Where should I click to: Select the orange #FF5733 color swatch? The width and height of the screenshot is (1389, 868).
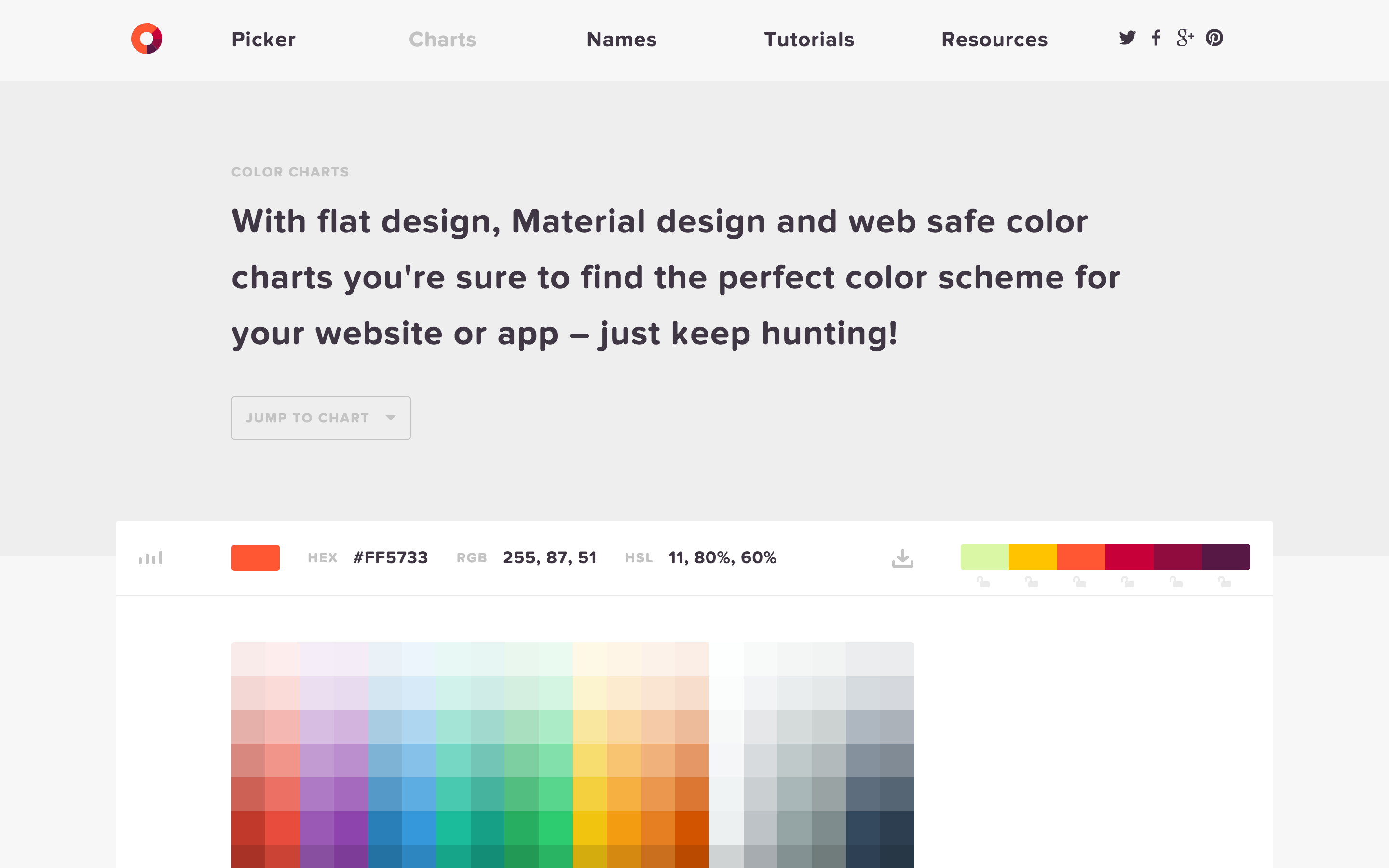click(x=256, y=557)
